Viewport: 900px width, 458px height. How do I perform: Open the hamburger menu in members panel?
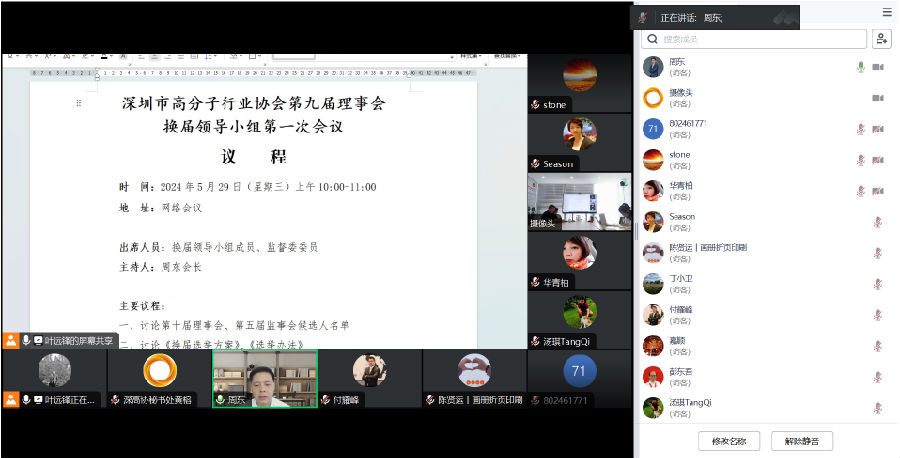point(887,12)
